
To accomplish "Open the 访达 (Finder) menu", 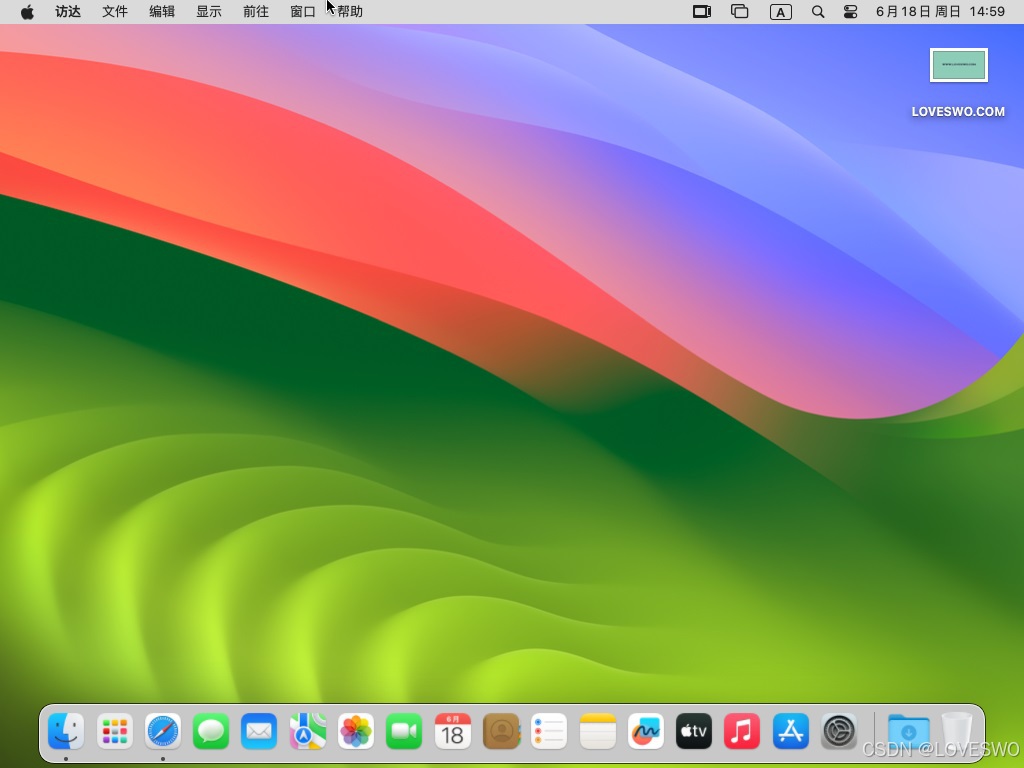I will 68,12.
